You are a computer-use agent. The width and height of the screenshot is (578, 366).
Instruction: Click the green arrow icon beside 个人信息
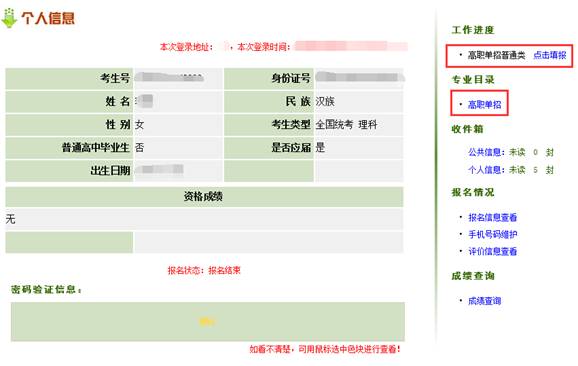point(9,18)
